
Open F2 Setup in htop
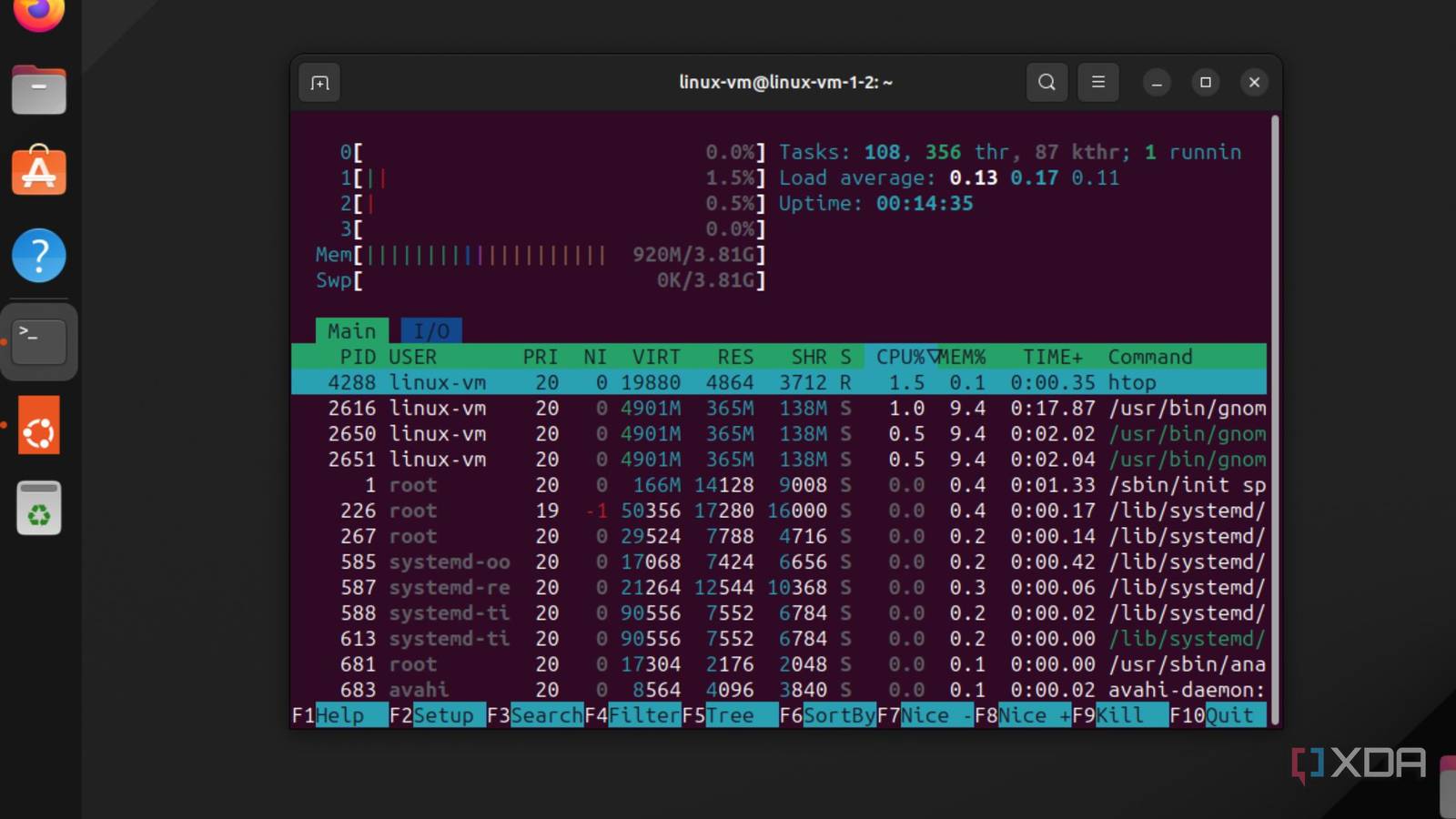pos(442,716)
